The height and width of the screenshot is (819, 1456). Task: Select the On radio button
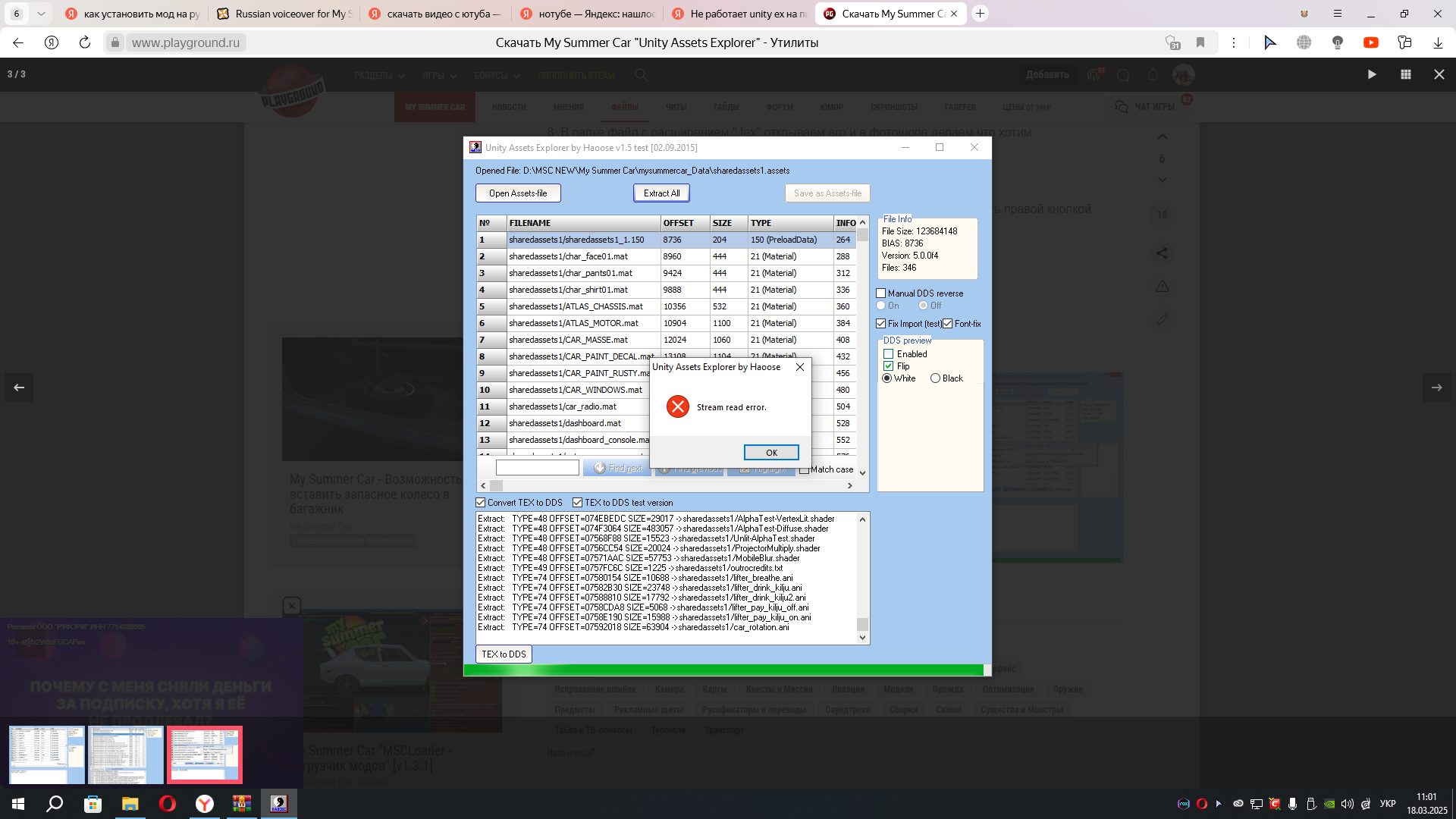click(881, 306)
